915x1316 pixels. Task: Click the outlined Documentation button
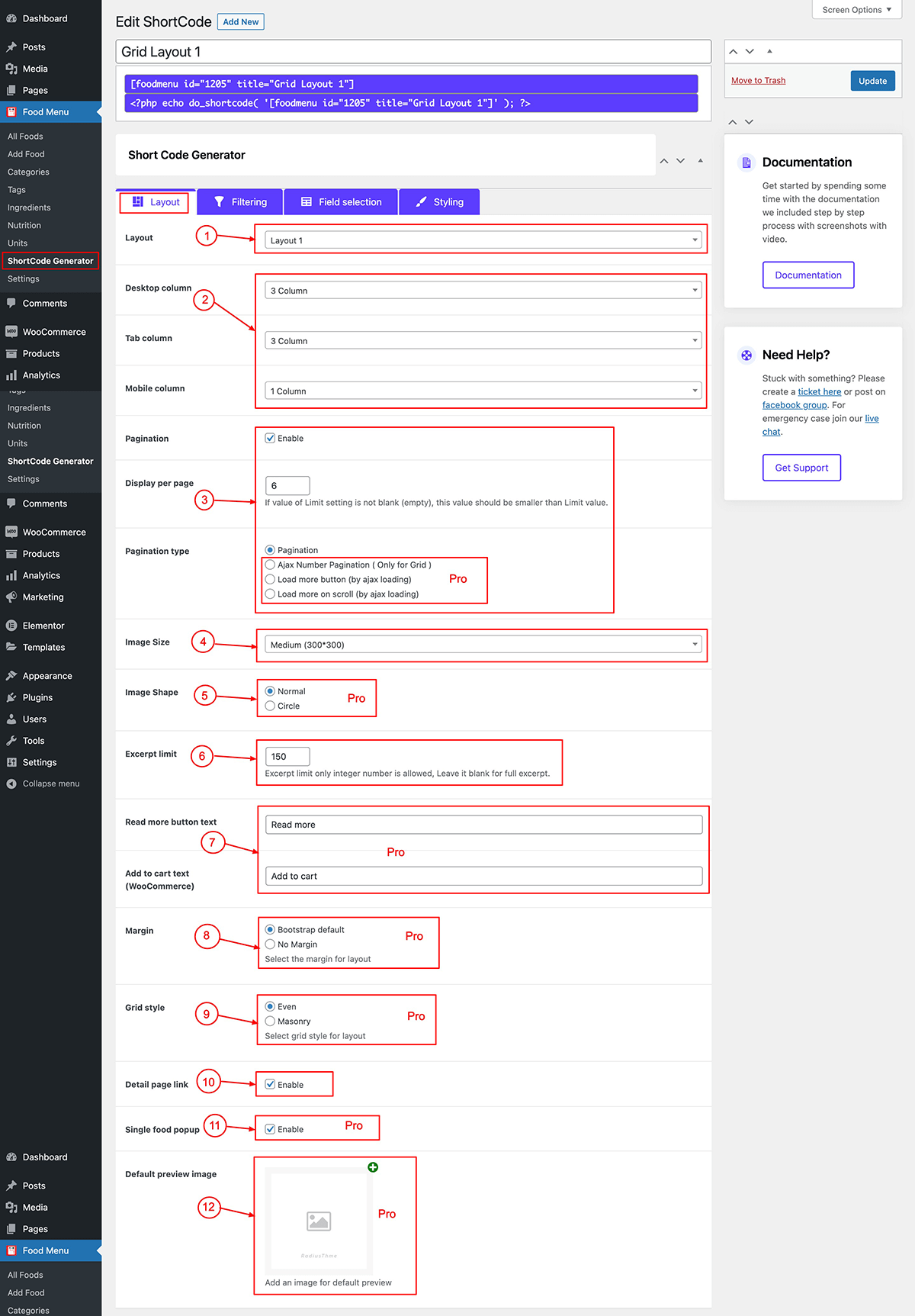click(808, 275)
